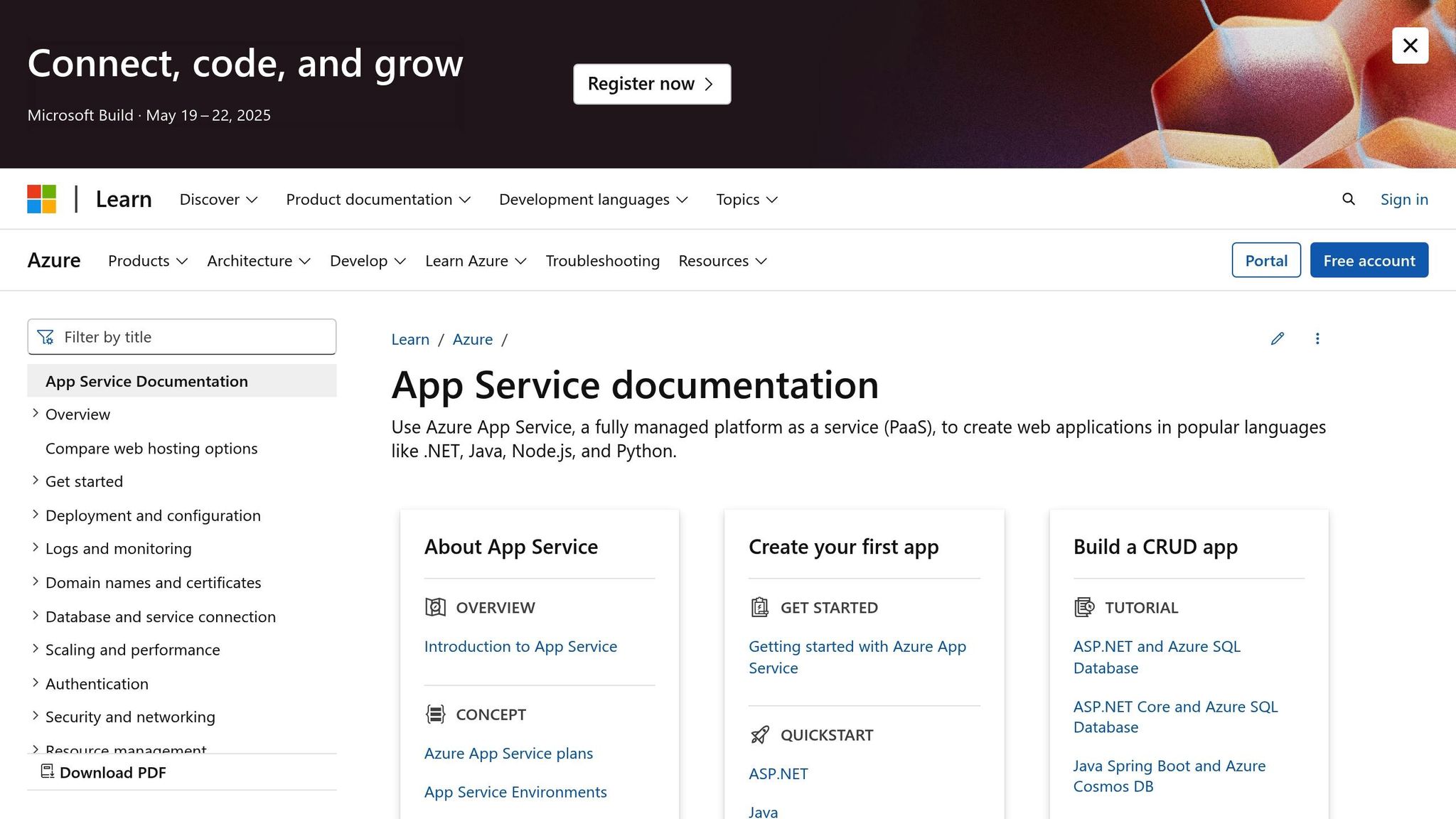
Task: Expand Deployment and configuration node
Action: click(x=36, y=515)
